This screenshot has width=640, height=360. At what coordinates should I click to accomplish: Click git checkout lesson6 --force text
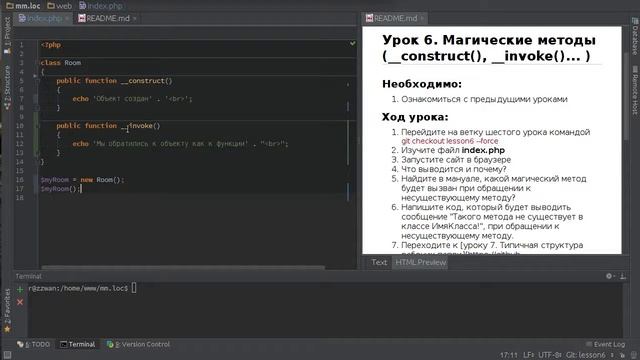click(x=449, y=141)
